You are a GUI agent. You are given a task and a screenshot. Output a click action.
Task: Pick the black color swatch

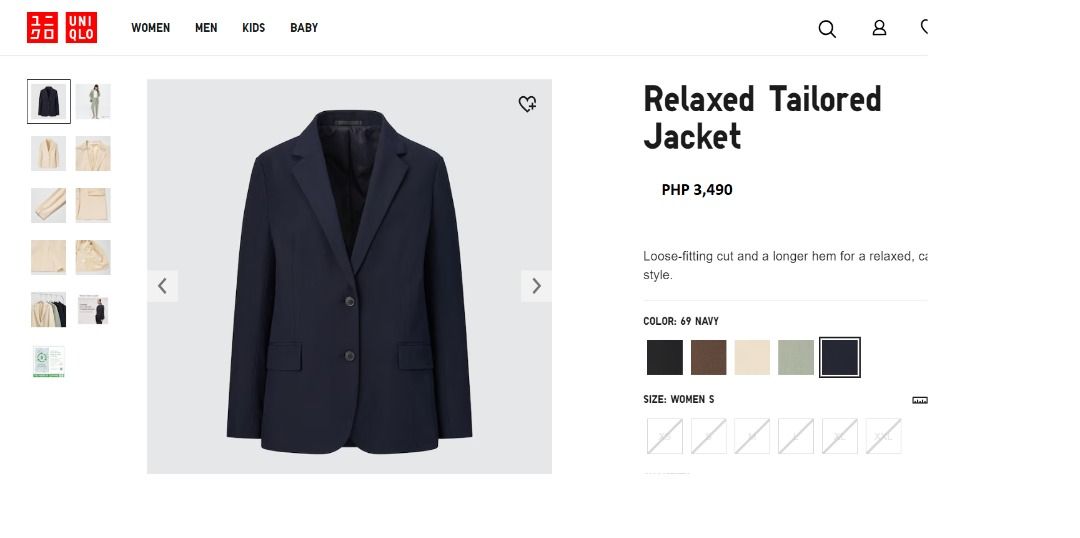click(665, 358)
